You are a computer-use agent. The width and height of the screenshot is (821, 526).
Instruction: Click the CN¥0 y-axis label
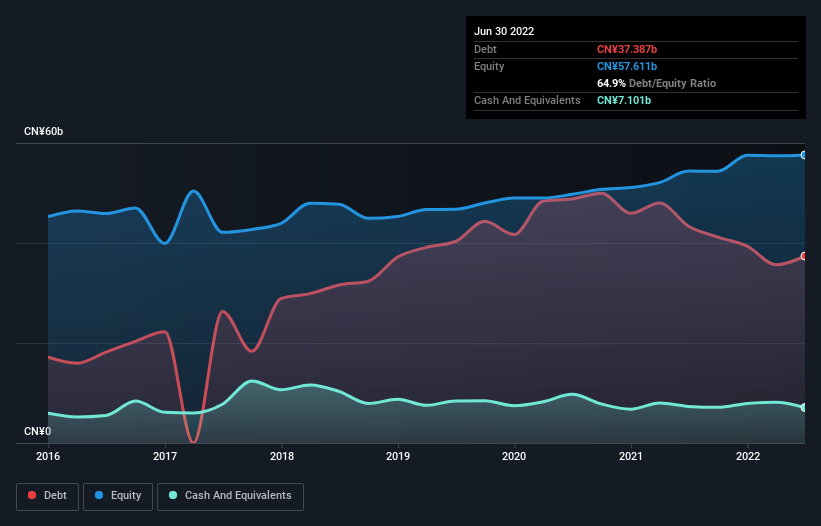click(38, 431)
